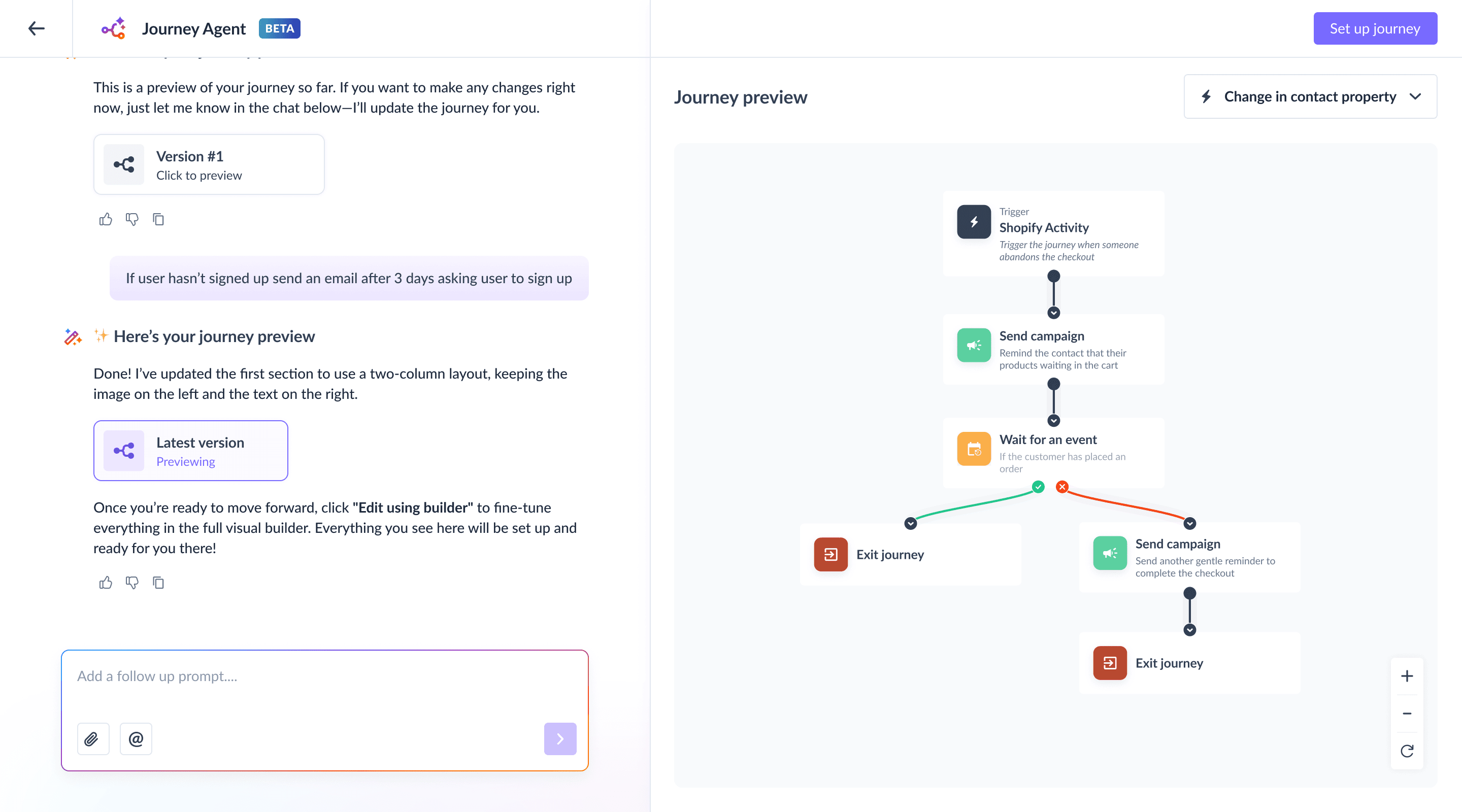
Task: Thumbs down the latest journey response
Action: click(x=131, y=583)
